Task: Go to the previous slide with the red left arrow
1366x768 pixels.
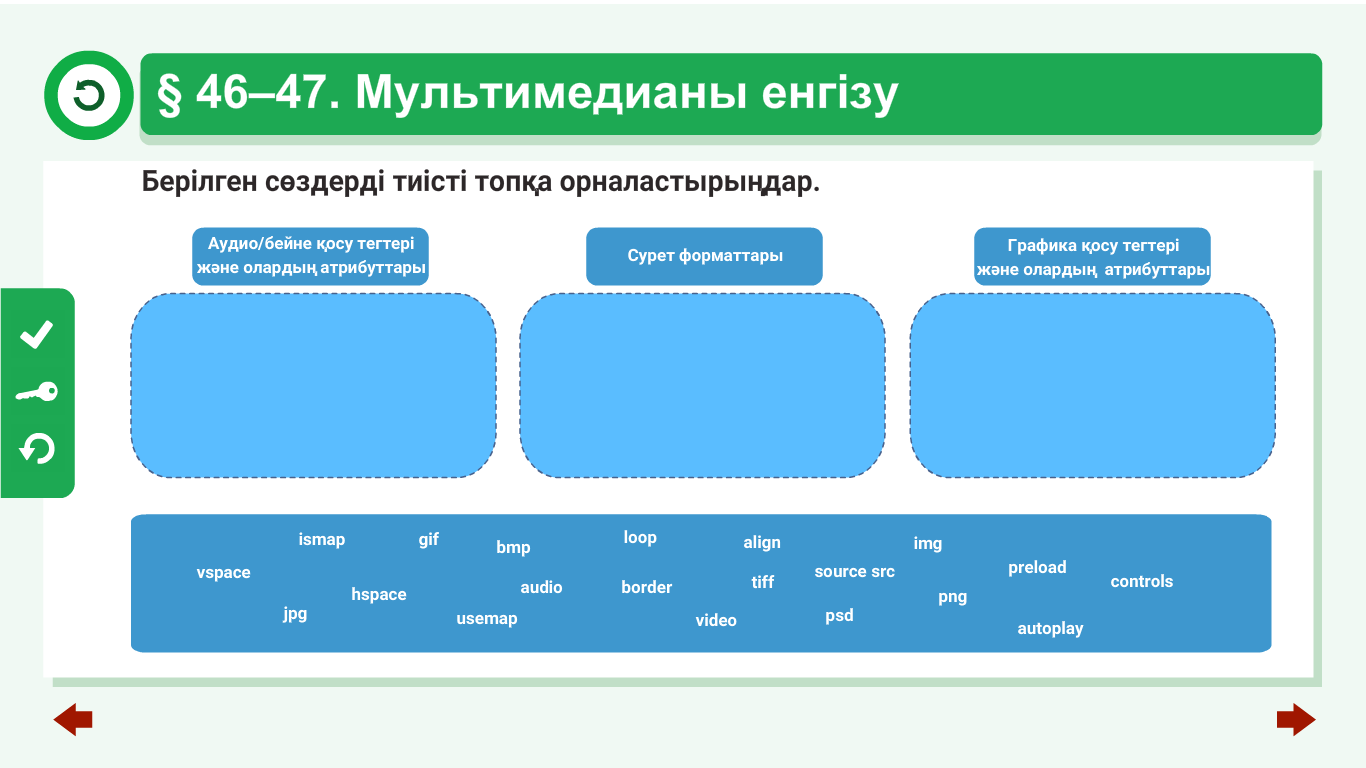Action: click(x=73, y=719)
